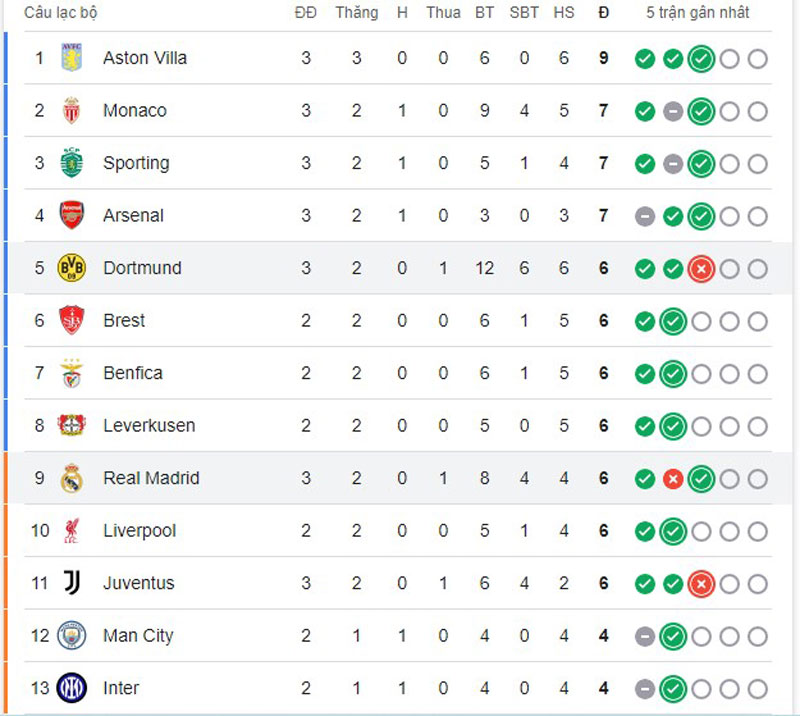Click Aston Villa's latest win icon
This screenshot has width=800, height=716.
701,59
